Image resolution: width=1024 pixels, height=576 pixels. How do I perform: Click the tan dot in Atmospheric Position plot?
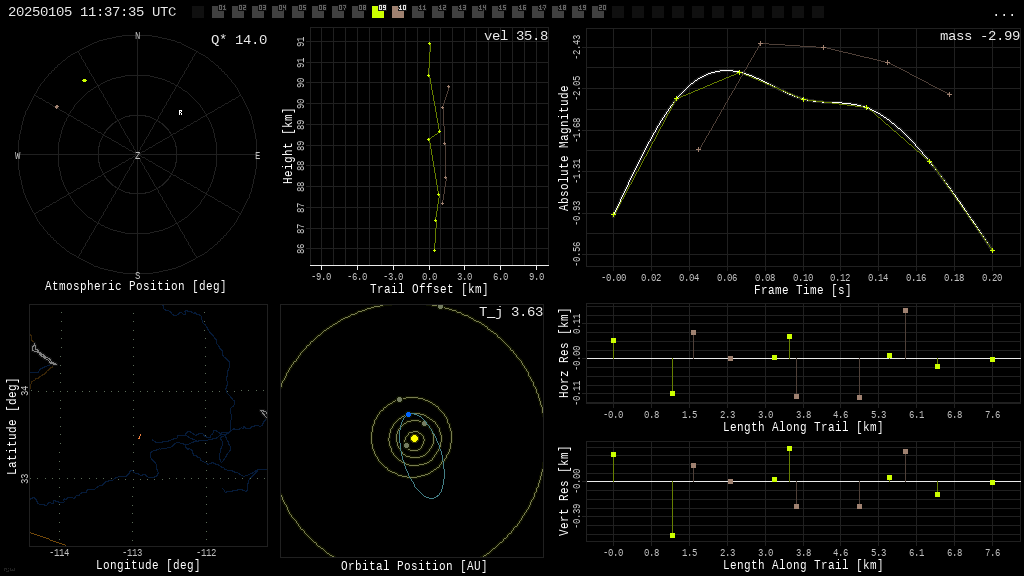tap(57, 106)
